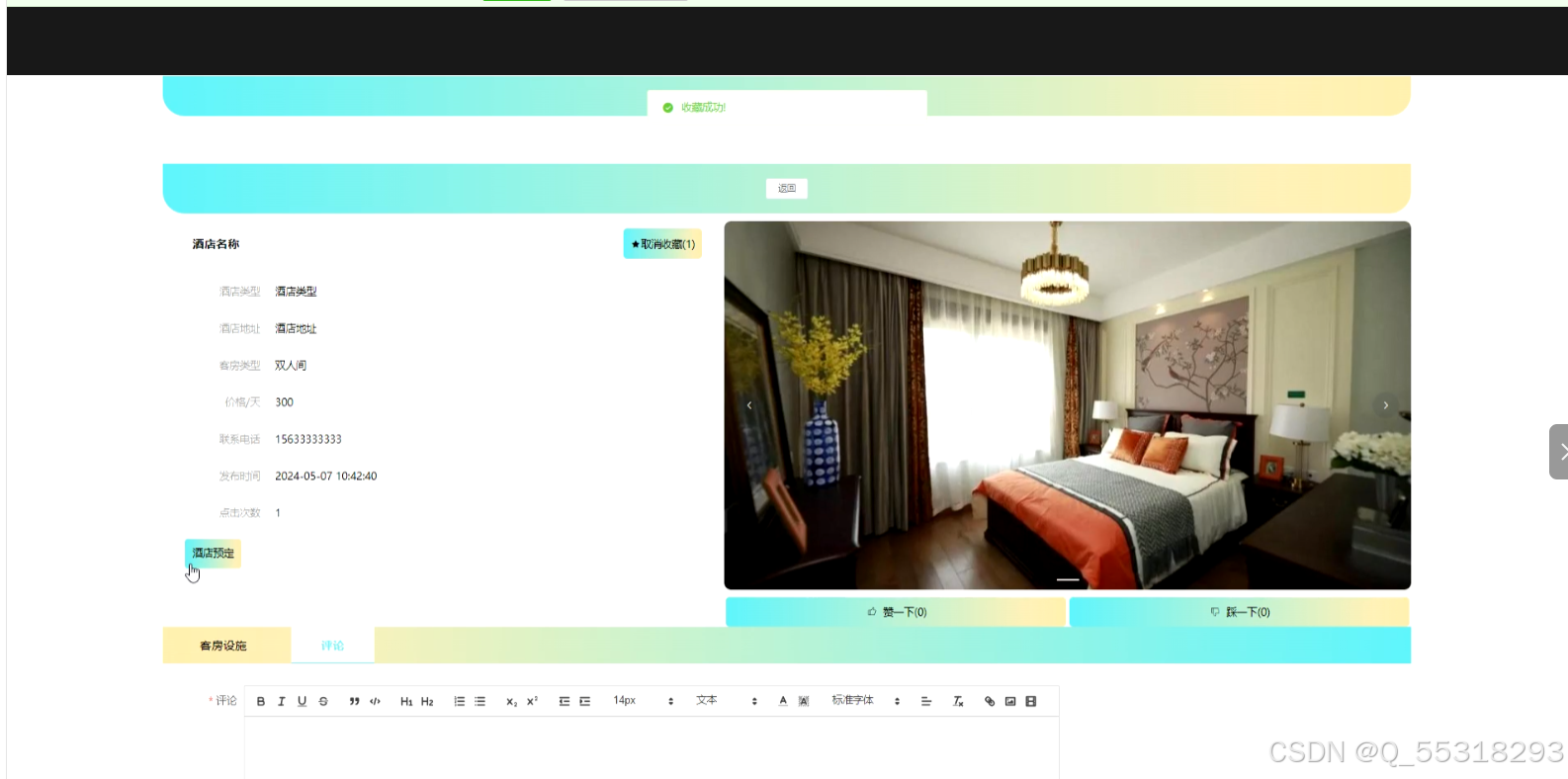Click the price value 300
This screenshot has width=1568, height=779.
coord(284,402)
